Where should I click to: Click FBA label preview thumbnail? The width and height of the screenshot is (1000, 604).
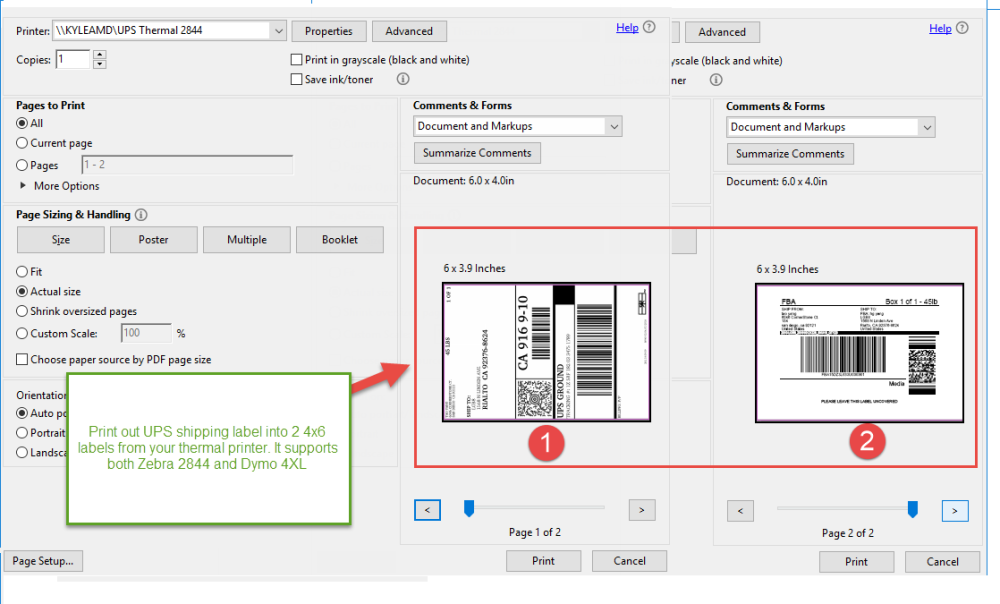tap(860, 353)
